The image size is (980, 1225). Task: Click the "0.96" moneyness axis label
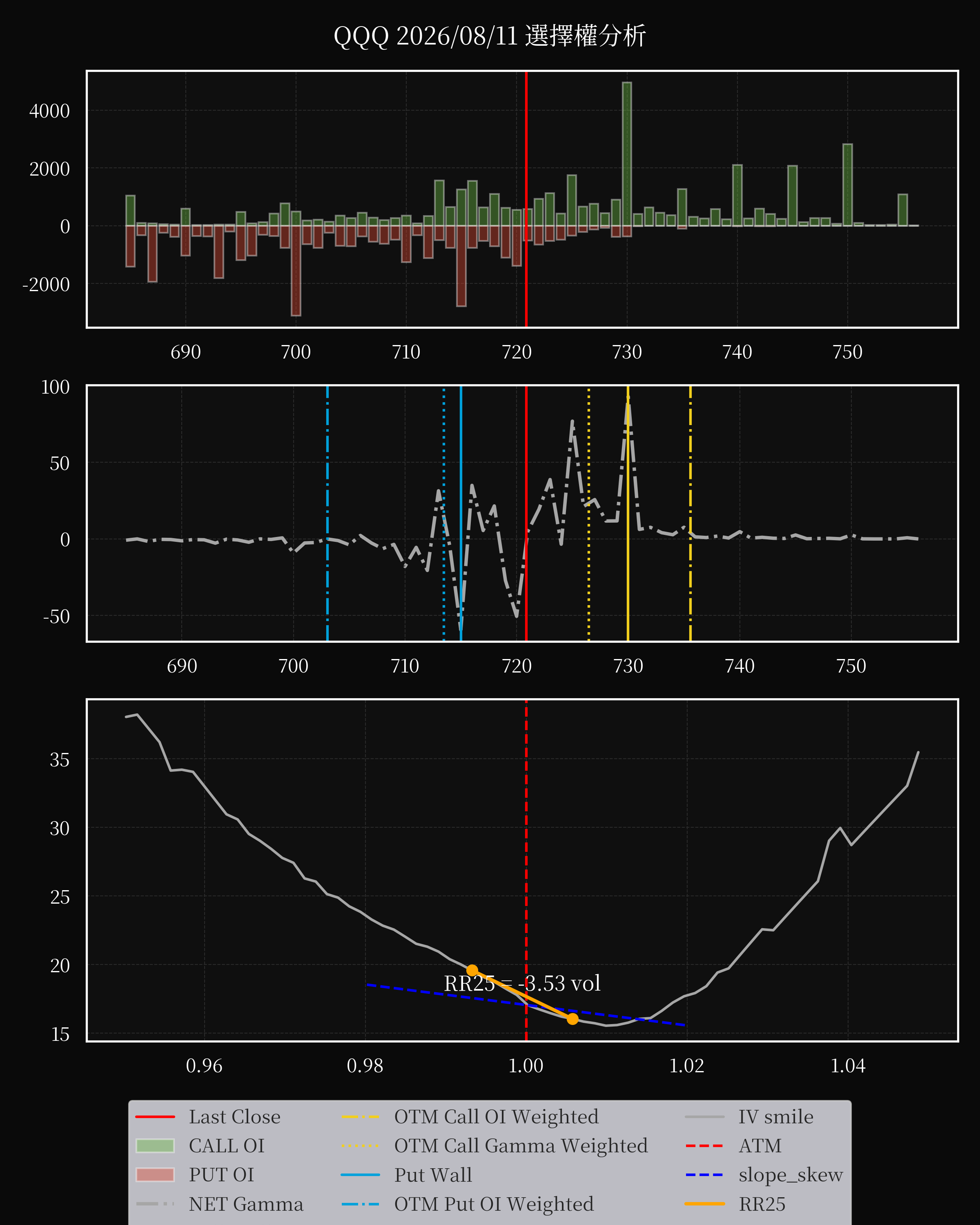pos(204,1066)
